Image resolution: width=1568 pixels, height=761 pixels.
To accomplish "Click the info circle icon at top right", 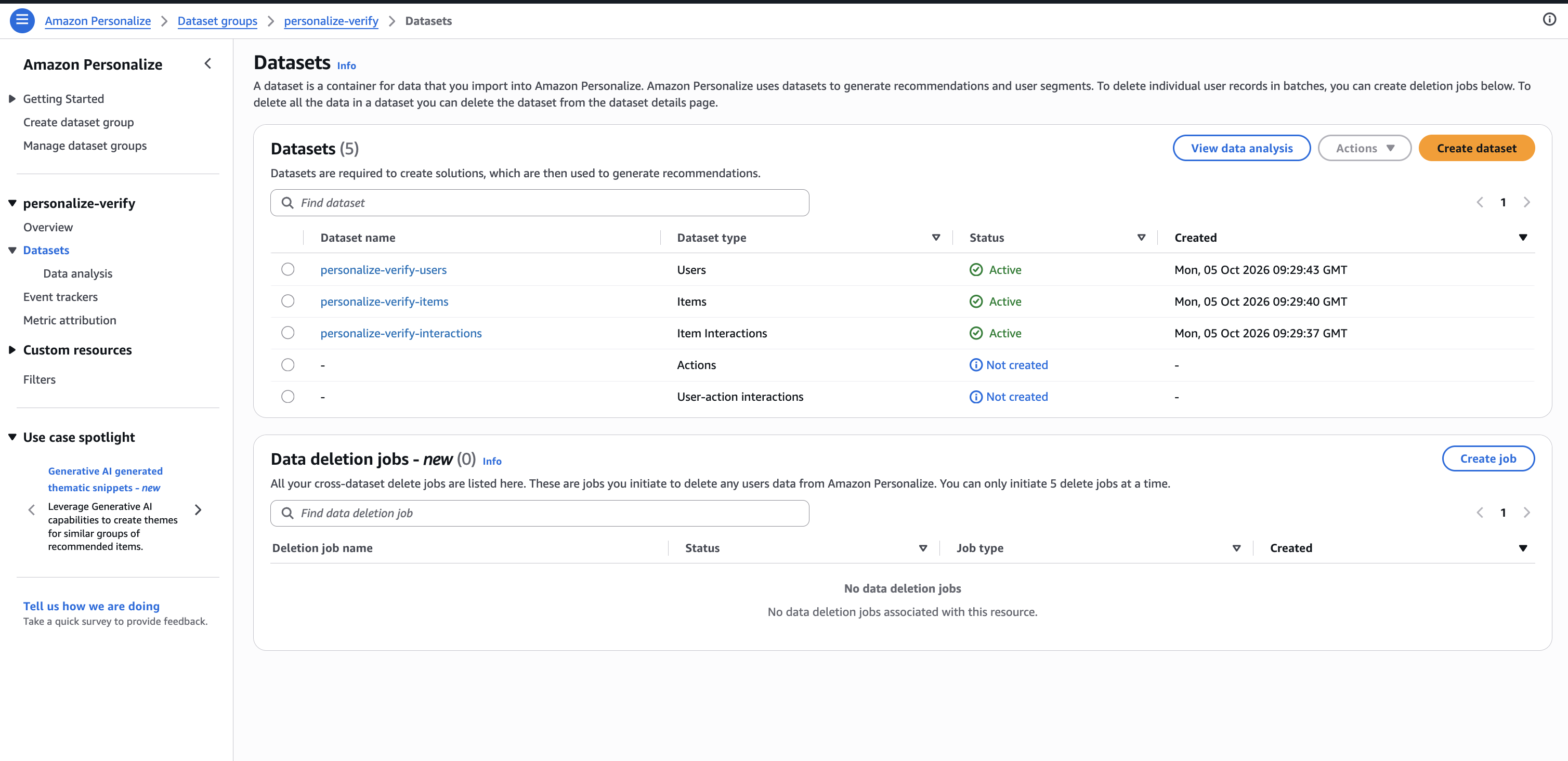I will pyautogui.click(x=1549, y=19).
